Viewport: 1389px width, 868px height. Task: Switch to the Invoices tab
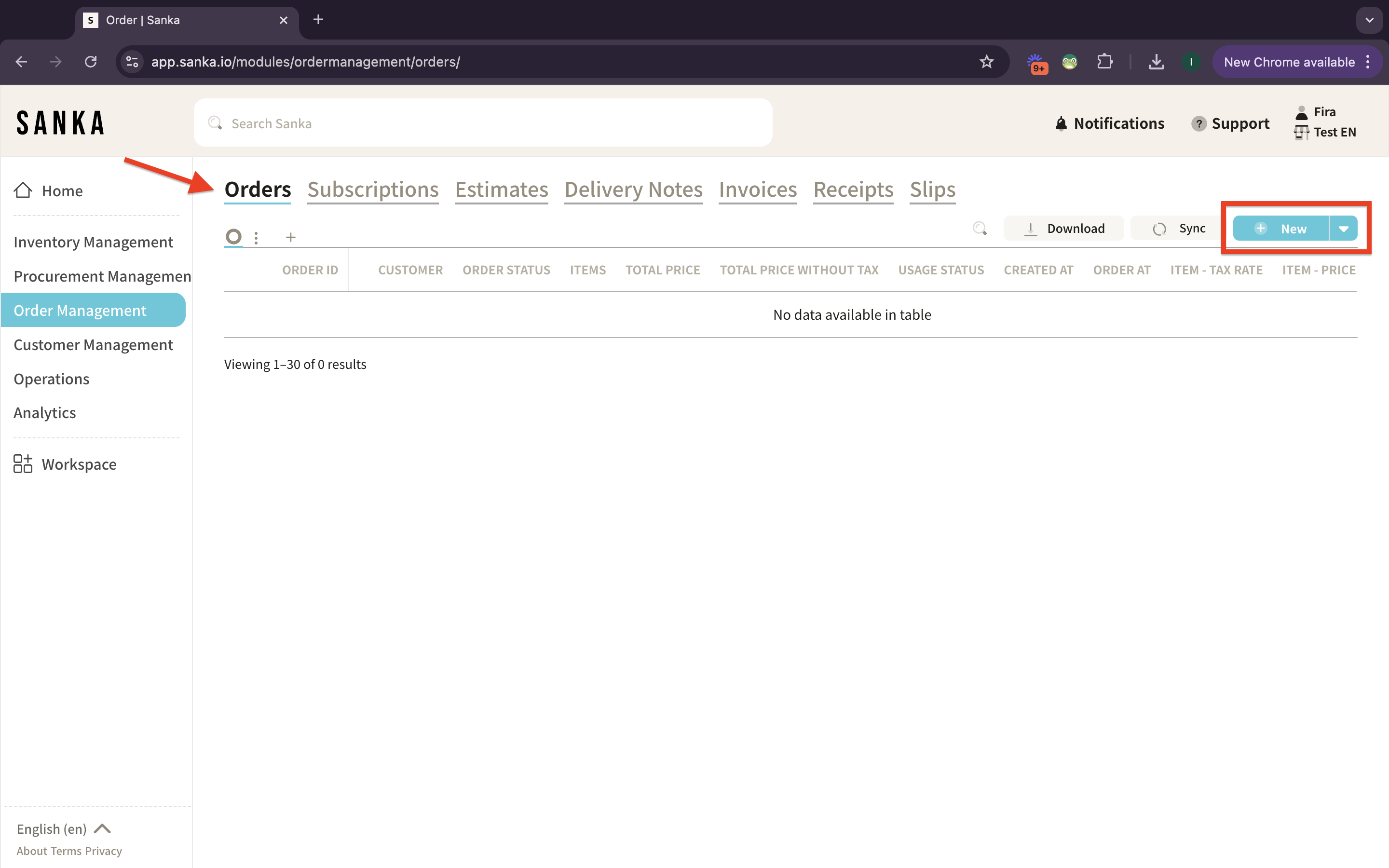point(758,190)
